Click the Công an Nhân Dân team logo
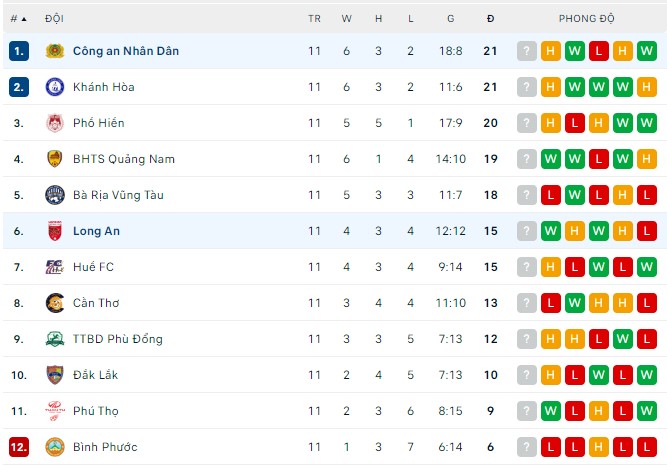667x466 pixels. point(55,51)
